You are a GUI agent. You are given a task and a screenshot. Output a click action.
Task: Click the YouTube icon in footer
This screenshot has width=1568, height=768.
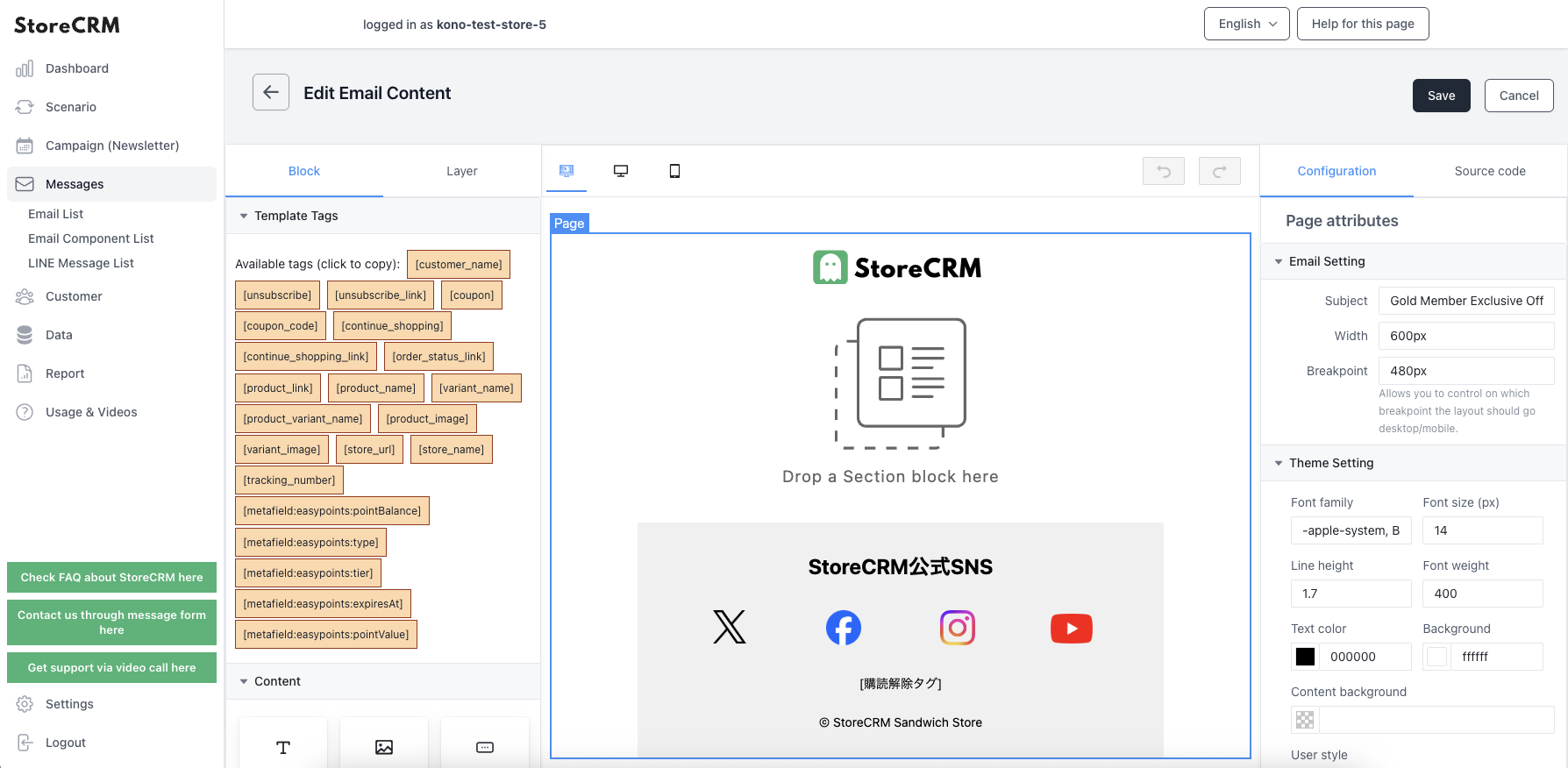(x=1072, y=628)
